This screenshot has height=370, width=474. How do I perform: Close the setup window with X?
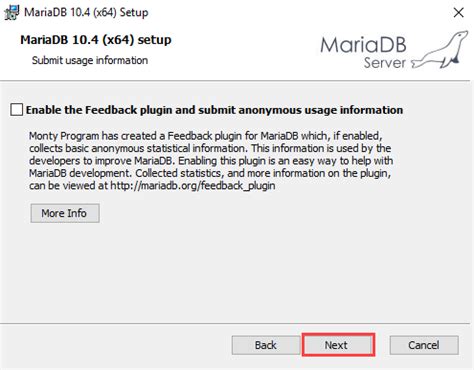click(x=459, y=13)
